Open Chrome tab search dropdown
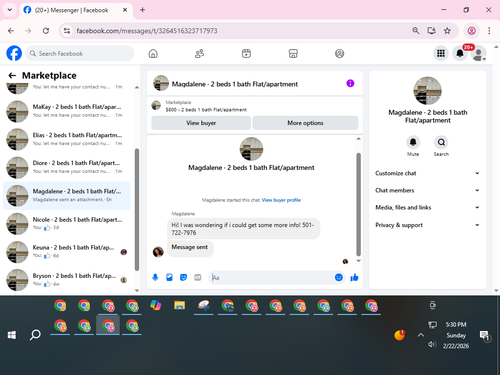This screenshot has width=500, height=375. point(10,10)
